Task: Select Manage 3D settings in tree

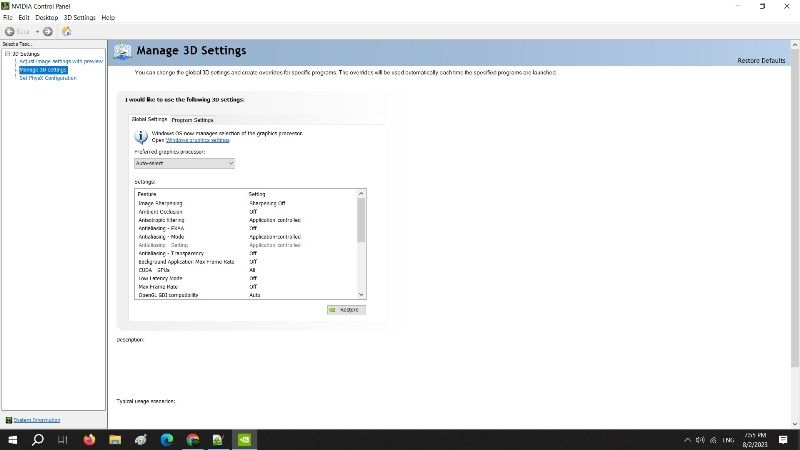Action: click(x=43, y=70)
